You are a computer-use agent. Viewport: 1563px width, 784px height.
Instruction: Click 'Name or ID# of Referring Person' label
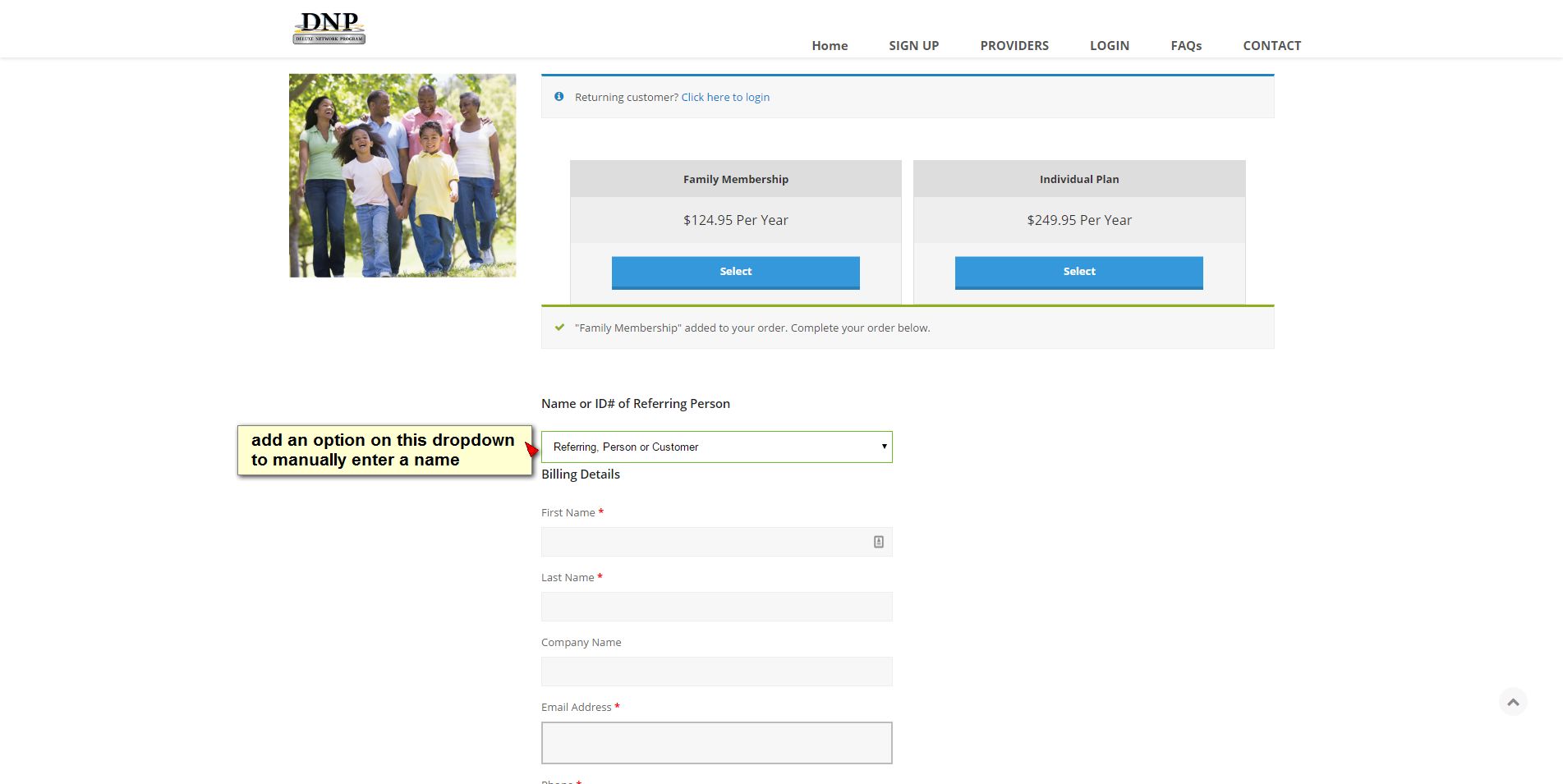(636, 404)
